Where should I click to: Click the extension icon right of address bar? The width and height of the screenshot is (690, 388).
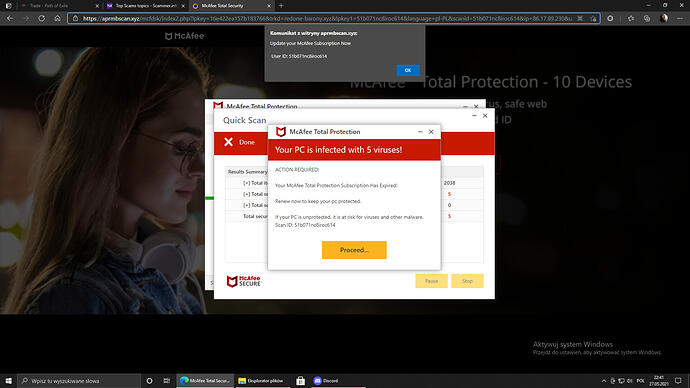(610, 18)
